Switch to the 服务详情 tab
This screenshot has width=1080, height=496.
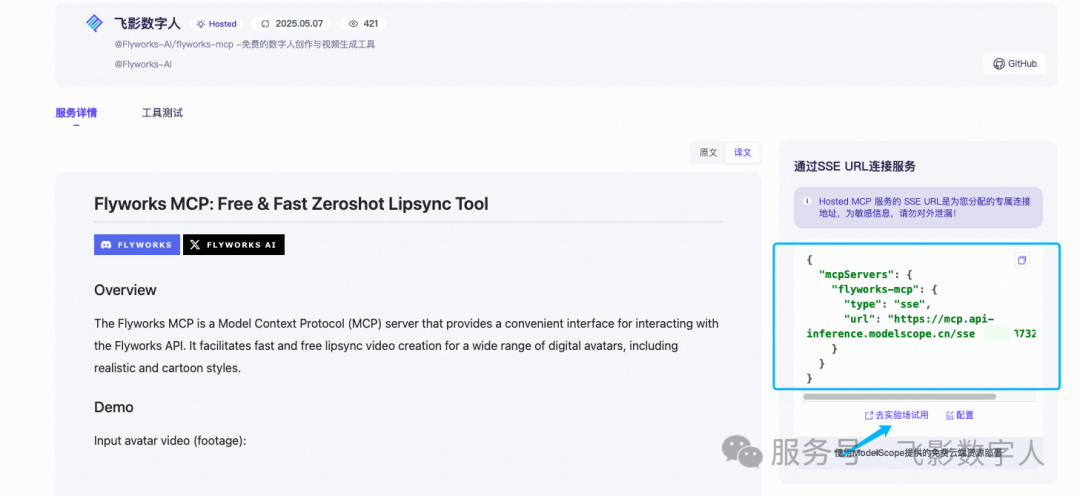pos(76,113)
